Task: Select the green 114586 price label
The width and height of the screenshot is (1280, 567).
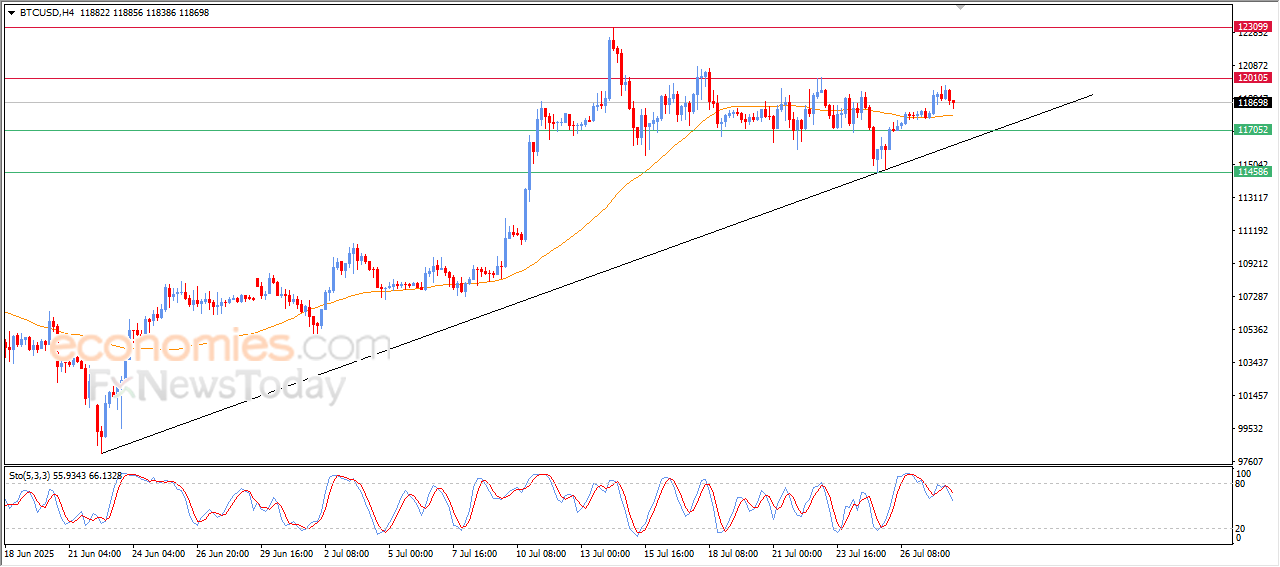Action: (x=1253, y=172)
